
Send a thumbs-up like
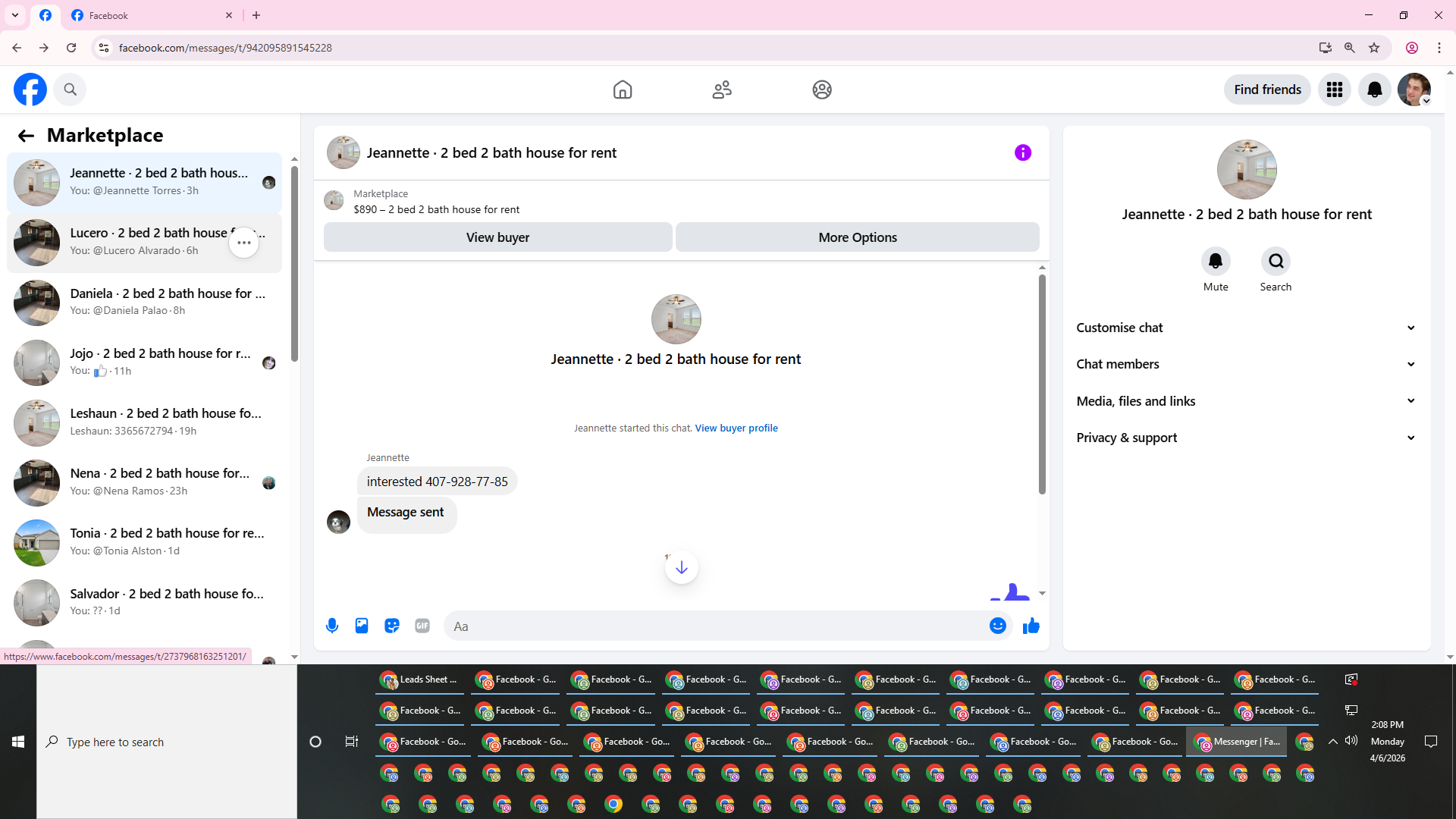coord(1031,626)
